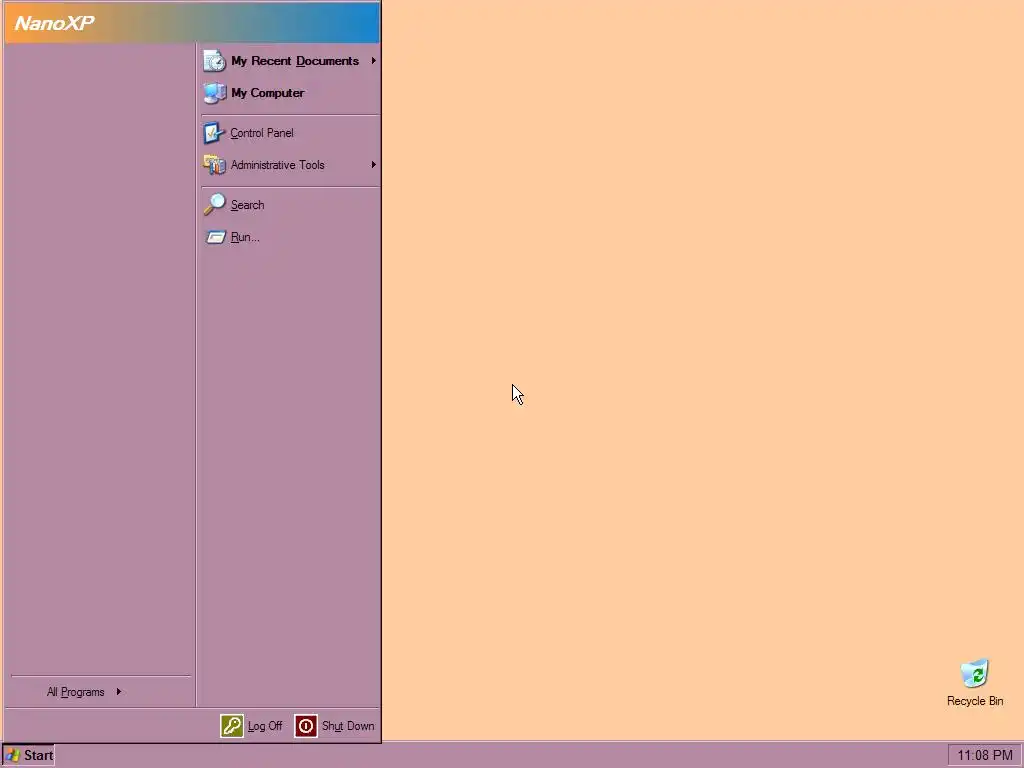Viewport: 1024px width, 768px height.
Task: Click the Recycle Bin label text
Action: 975,701
